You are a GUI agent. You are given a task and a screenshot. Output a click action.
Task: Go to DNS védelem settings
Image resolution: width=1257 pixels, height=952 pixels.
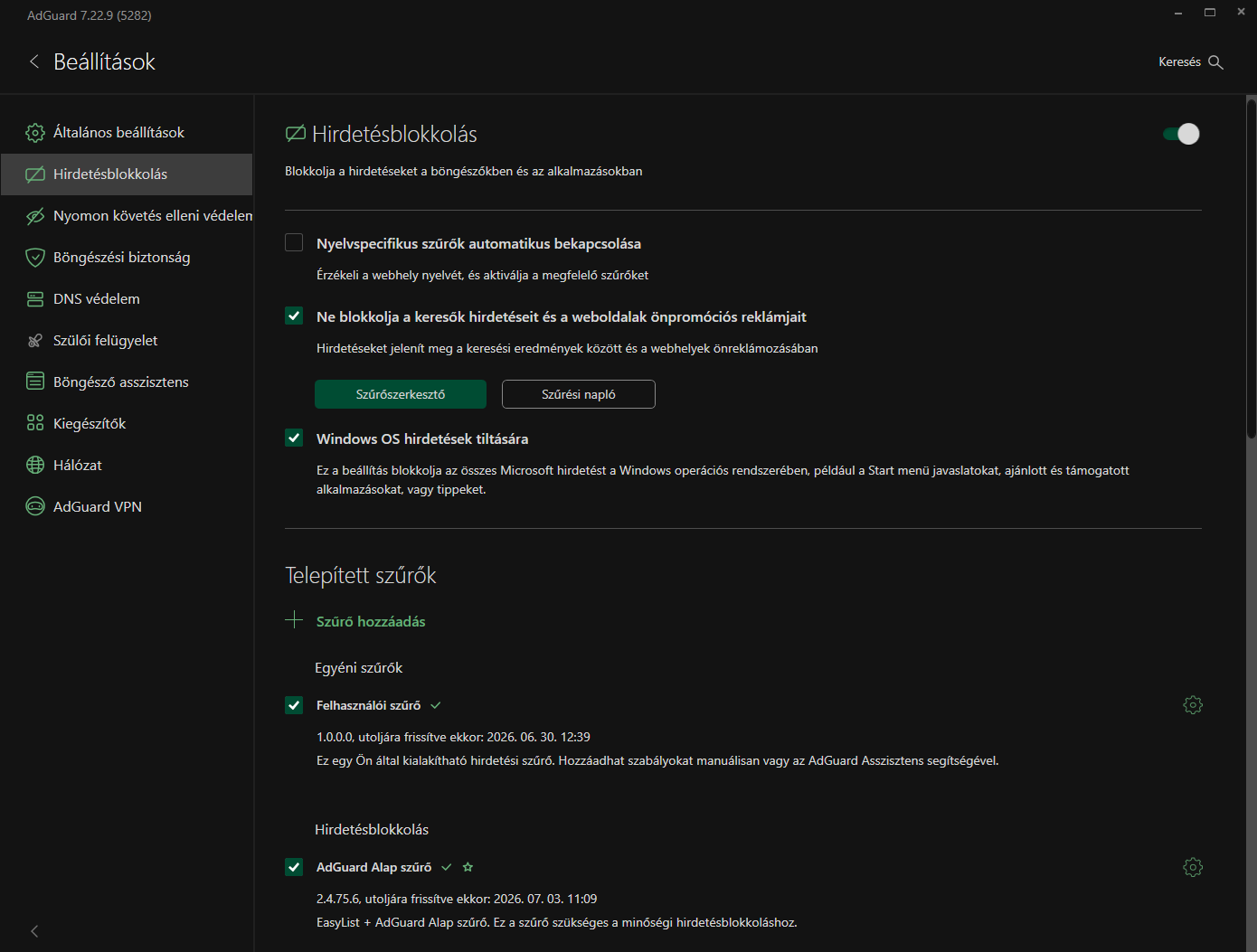point(127,299)
